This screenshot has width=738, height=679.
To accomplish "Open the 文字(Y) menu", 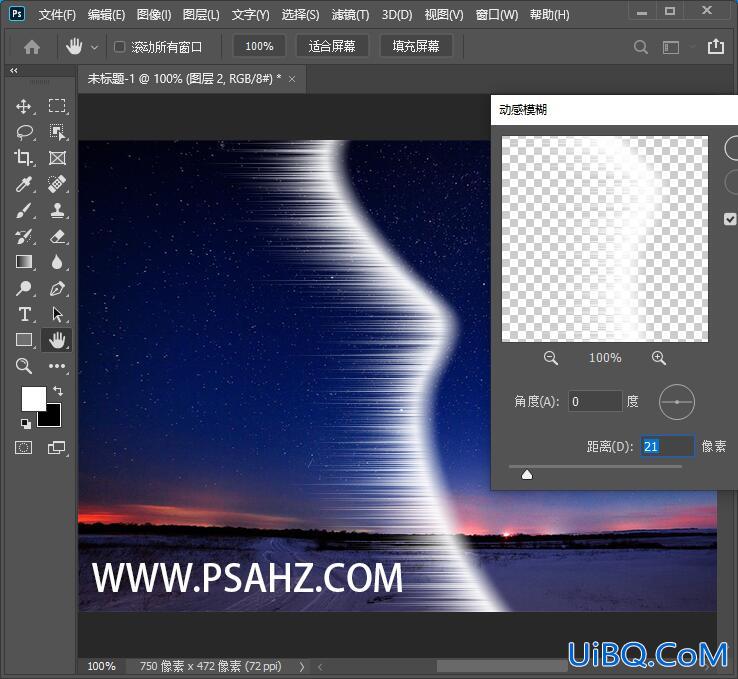I will coord(250,15).
